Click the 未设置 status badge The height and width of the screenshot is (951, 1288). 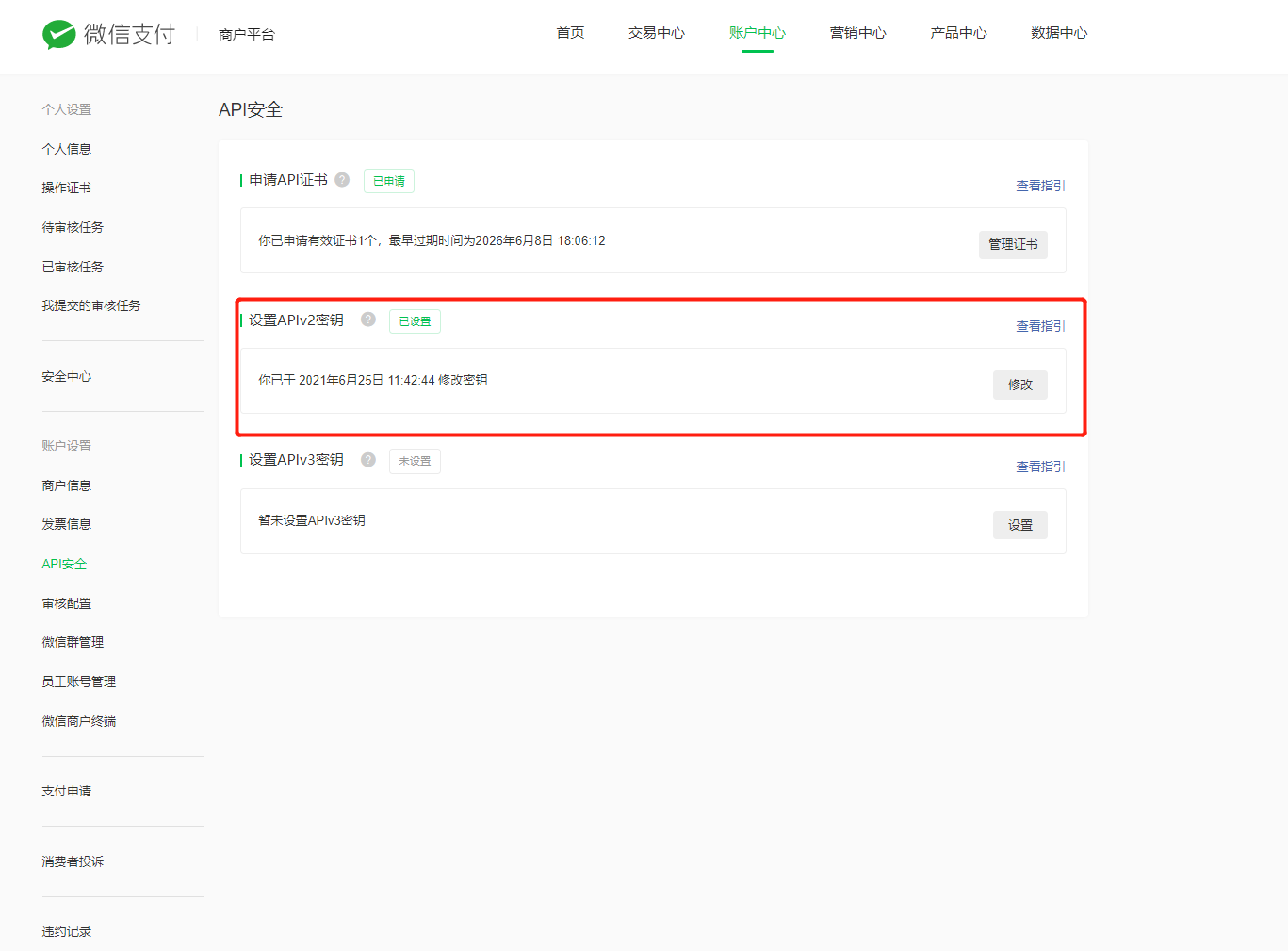415,460
